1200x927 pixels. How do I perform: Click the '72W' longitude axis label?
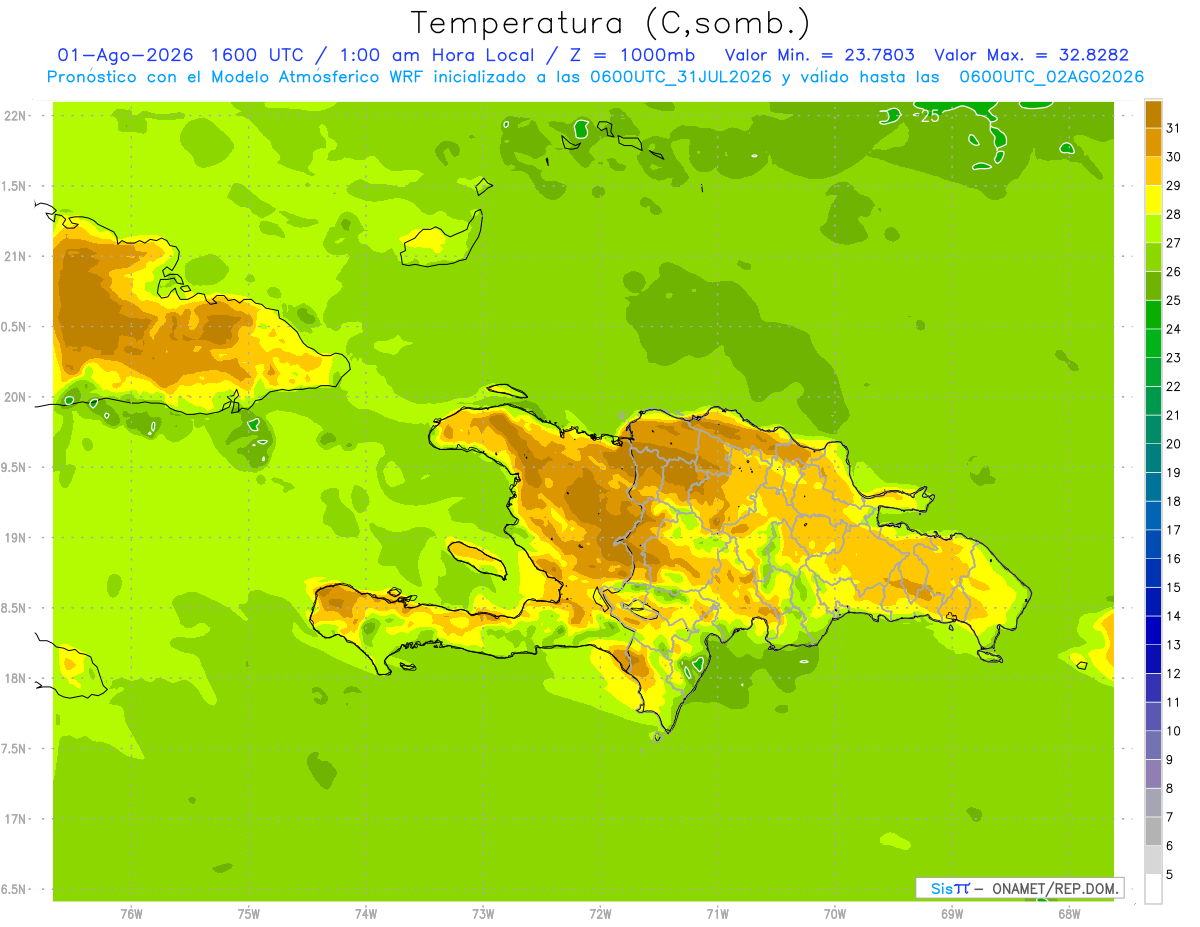[x=600, y=914]
